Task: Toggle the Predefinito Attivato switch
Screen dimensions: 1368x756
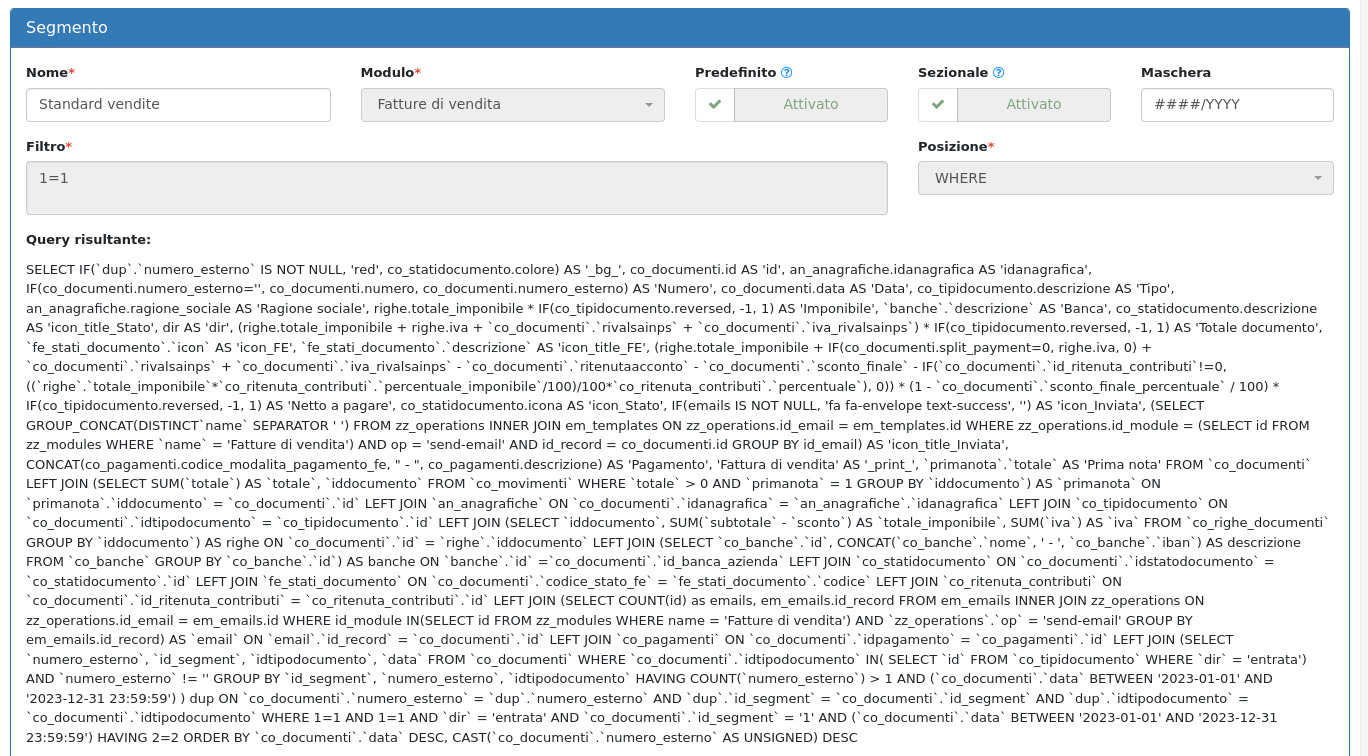Action: pos(810,105)
